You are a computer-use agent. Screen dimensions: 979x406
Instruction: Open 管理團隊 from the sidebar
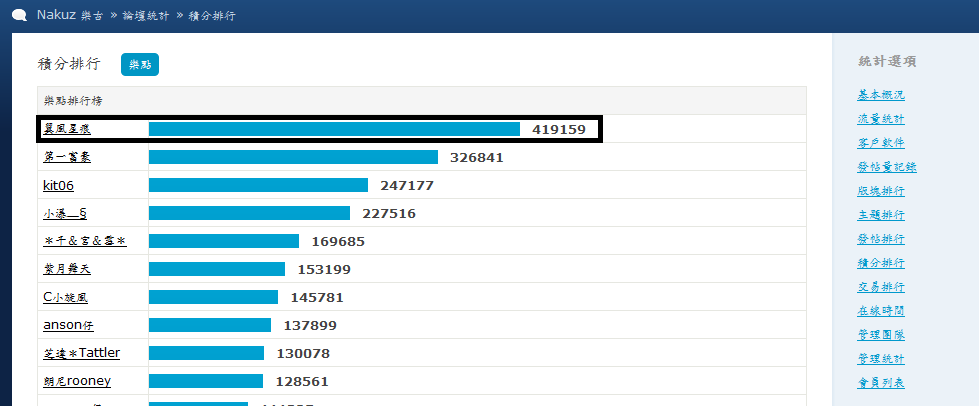(881, 335)
